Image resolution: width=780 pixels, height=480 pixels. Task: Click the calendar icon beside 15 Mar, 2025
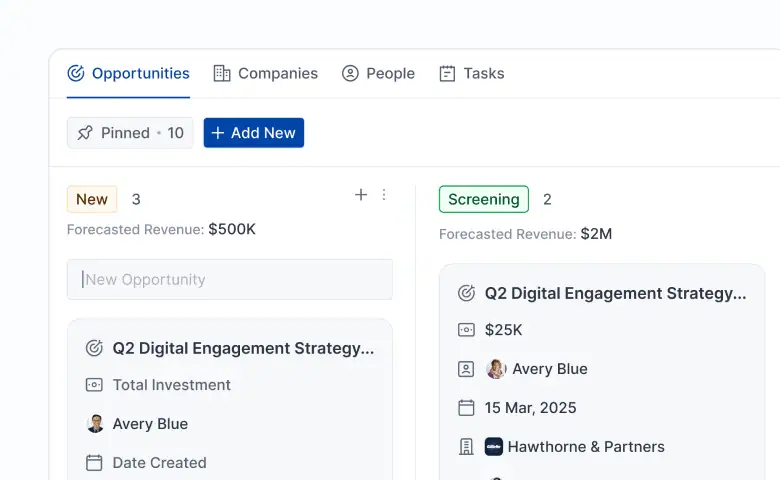click(x=466, y=408)
